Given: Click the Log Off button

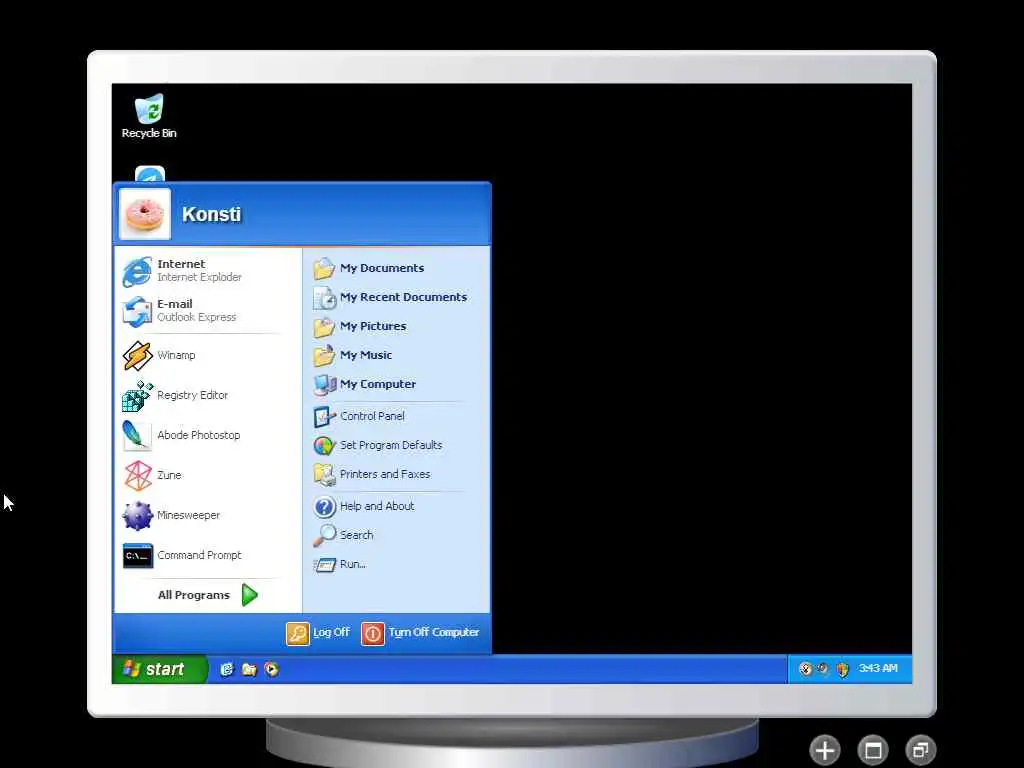Looking at the screenshot, I should pyautogui.click(x=319, y=633).
